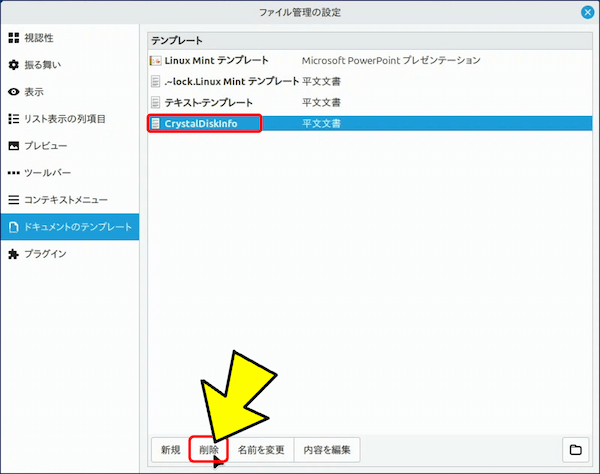
Task: Click the file icon of テキスト-テンプレート
Action: pyautogui.click(x=155, y=103)
